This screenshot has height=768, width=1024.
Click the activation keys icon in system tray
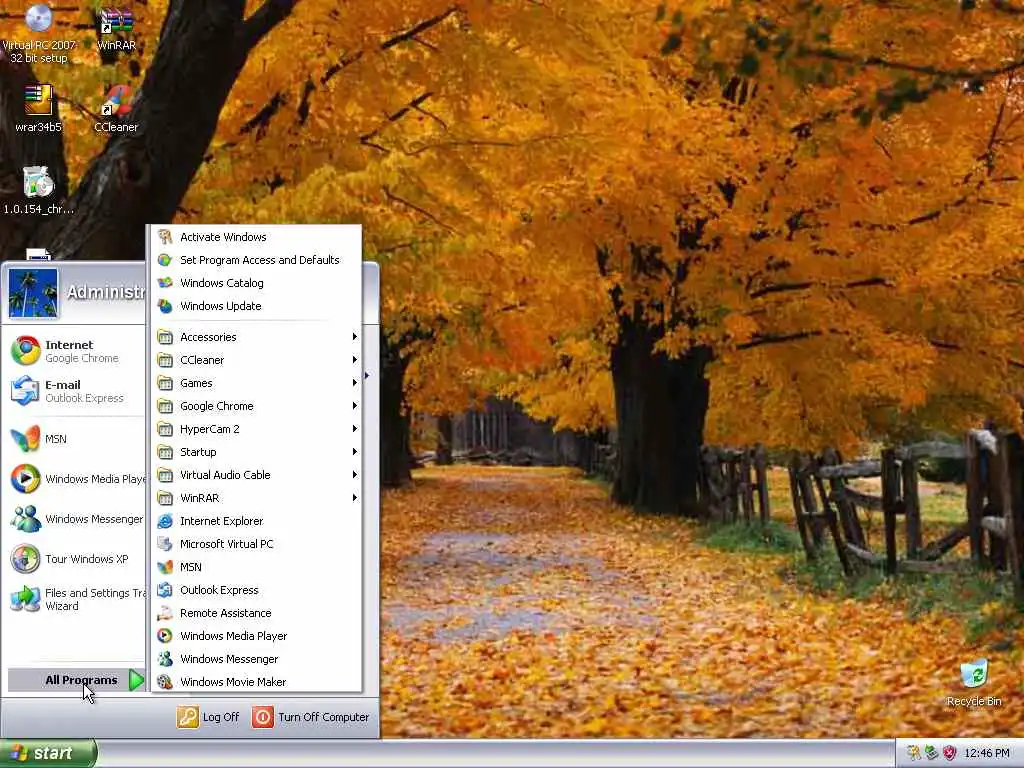pos(914,753)
